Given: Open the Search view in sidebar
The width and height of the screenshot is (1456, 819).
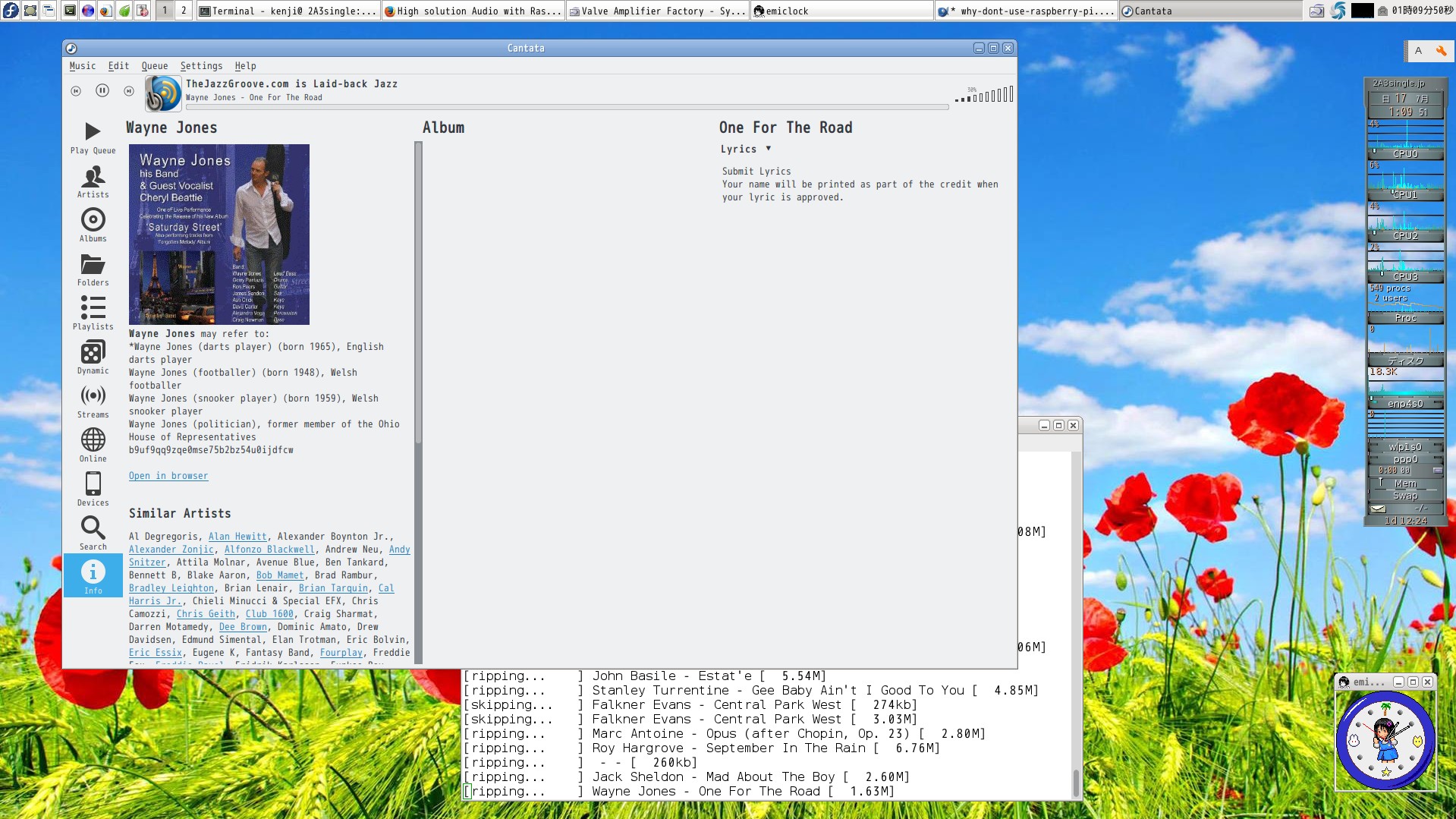Looking at the screenshot, I should (93, 534).
